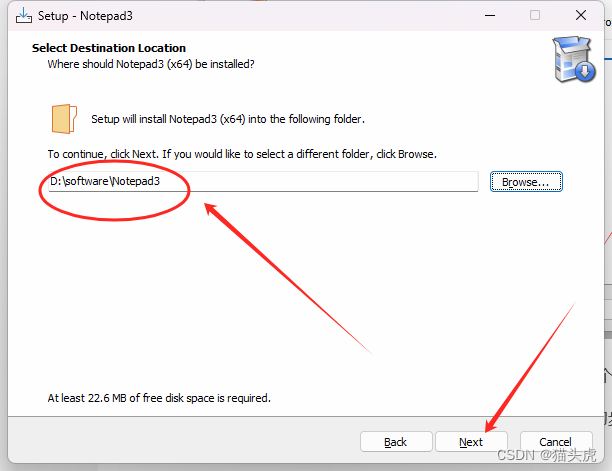Click 'Where should Notepad3 (x64) be installed?' text
This screenshot has height=471, width=612.
pos(151,64)
